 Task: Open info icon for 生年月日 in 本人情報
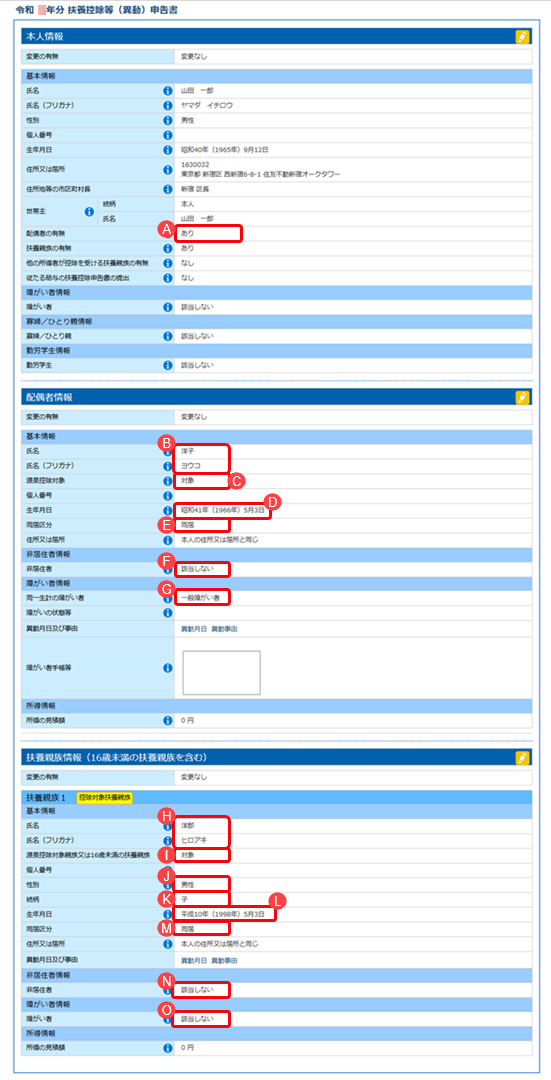point(167,149)
